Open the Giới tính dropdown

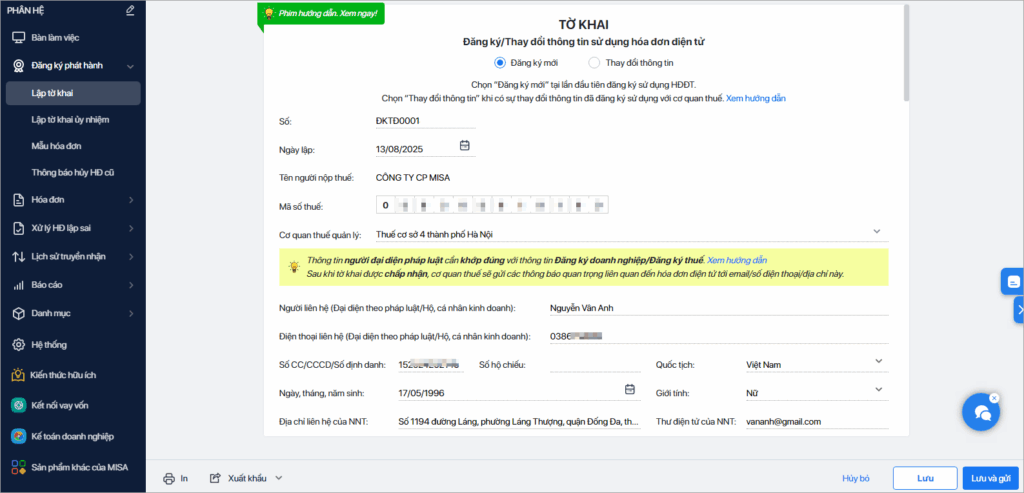coord(879,389)
